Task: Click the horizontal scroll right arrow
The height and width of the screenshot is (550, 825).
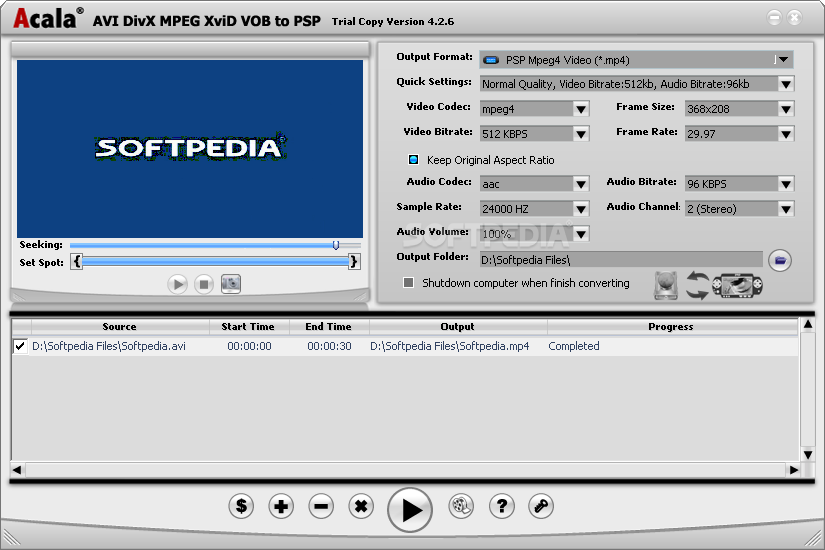Action: coord(793,469)
